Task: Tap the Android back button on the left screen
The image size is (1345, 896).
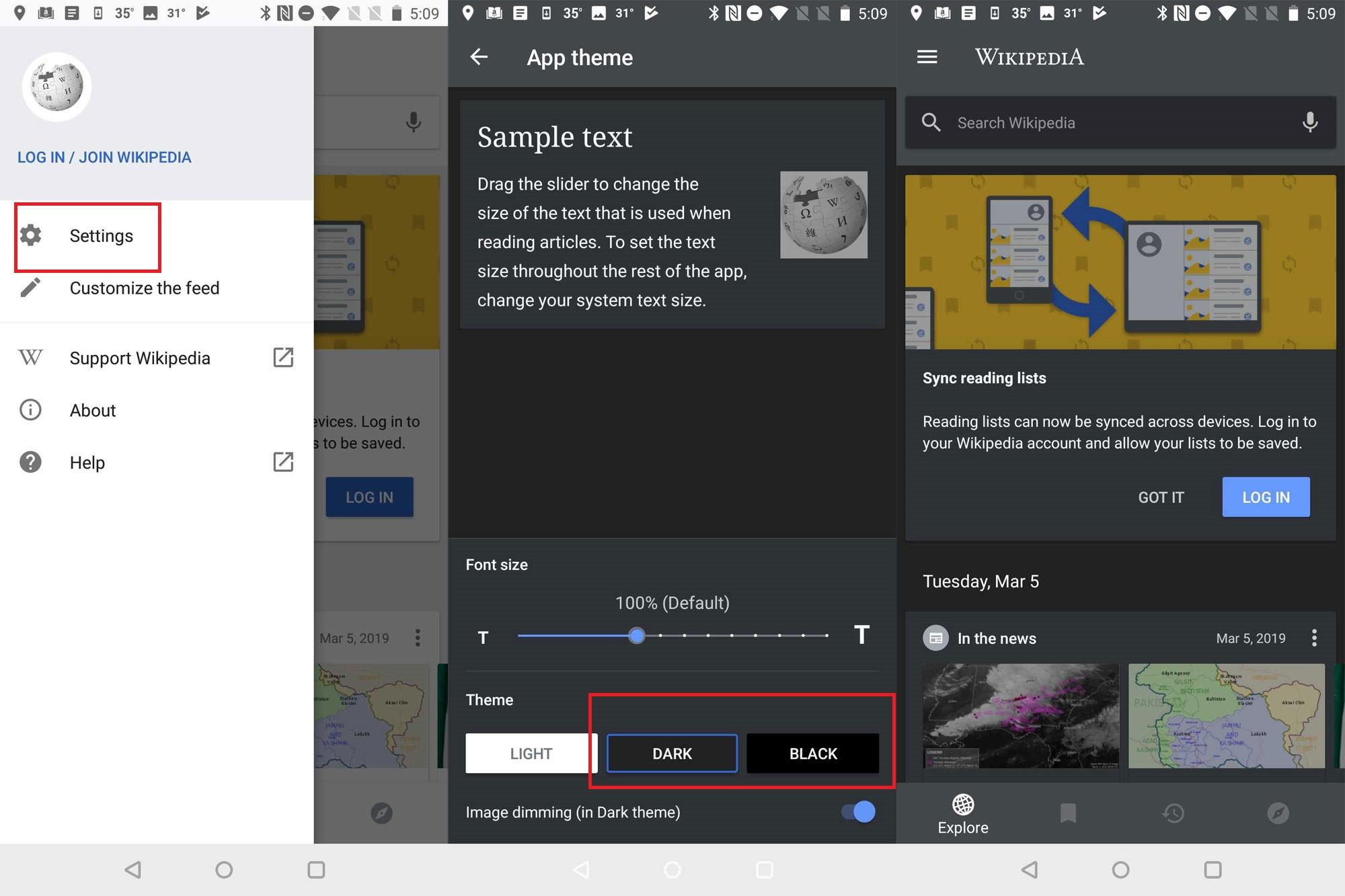Action: click(x=133, y=870)
